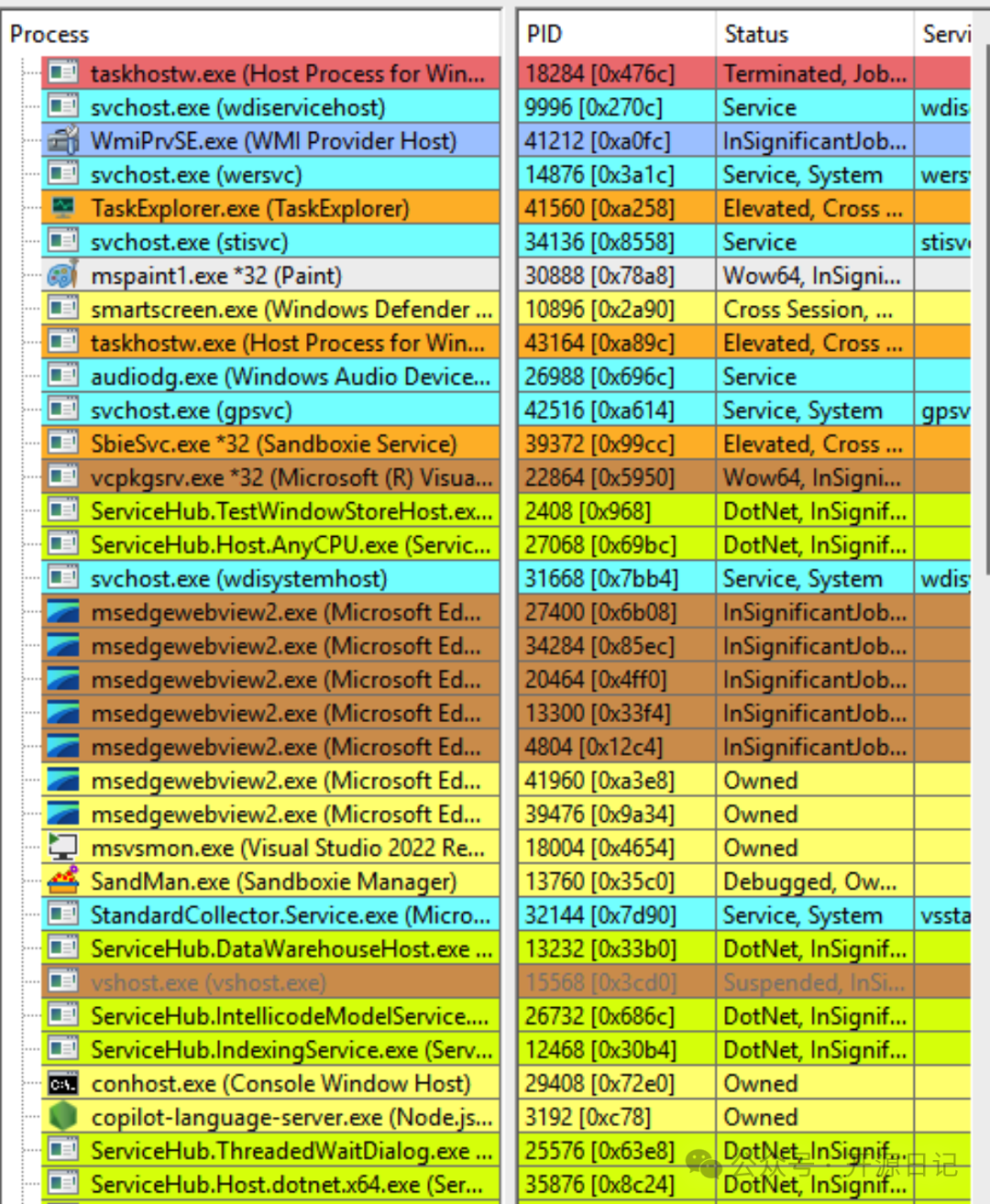Select svchost.exe (wersvc) process
The image size is (990, 1204).
point(271,174)
